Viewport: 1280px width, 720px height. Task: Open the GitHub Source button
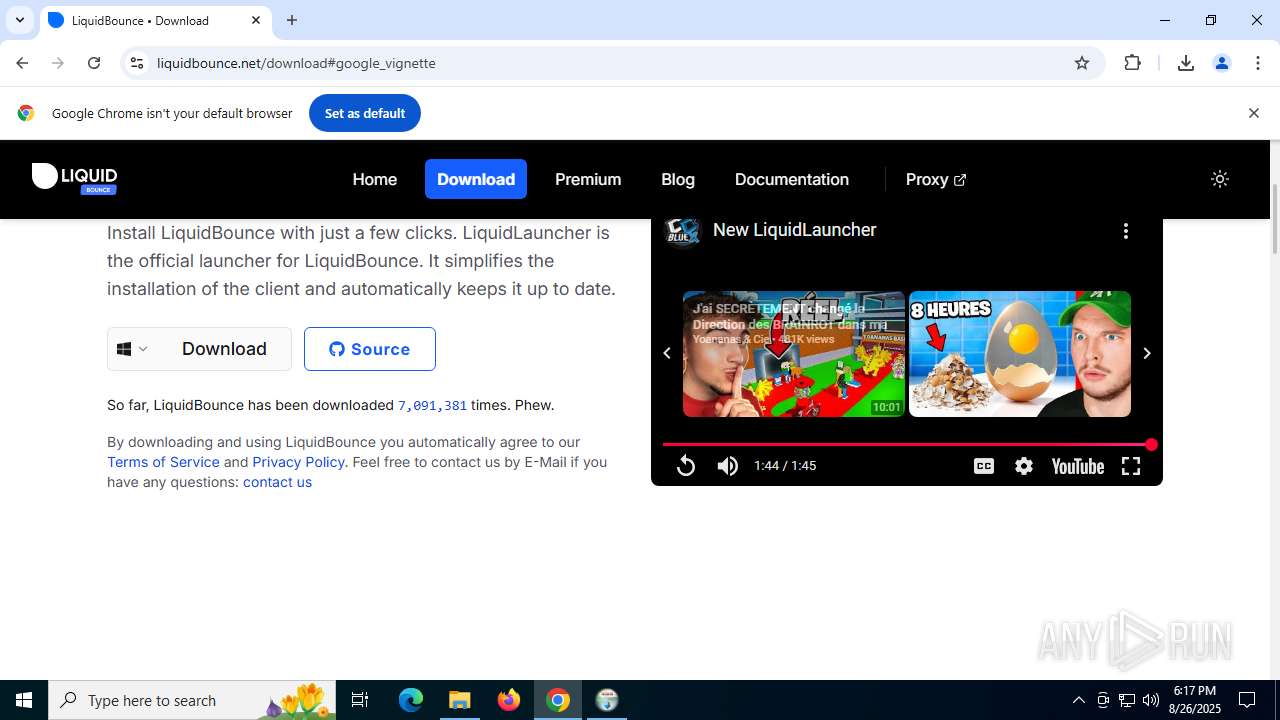tap(370, 349)
